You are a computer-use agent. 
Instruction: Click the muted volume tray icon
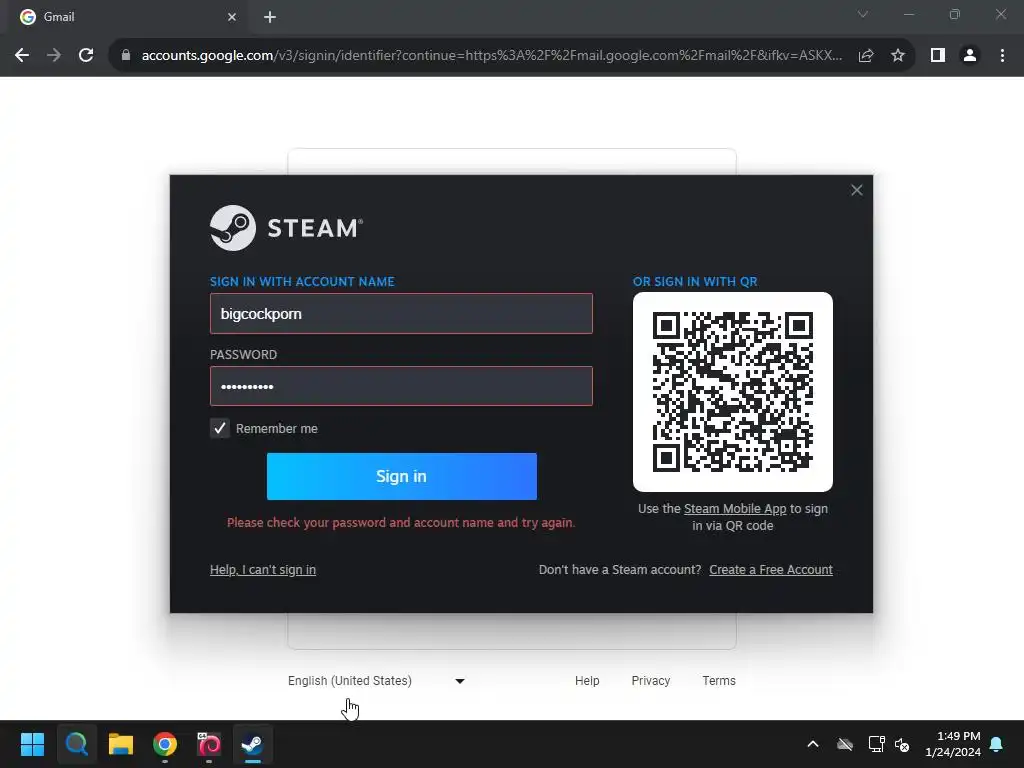click(x=903, y=744)
